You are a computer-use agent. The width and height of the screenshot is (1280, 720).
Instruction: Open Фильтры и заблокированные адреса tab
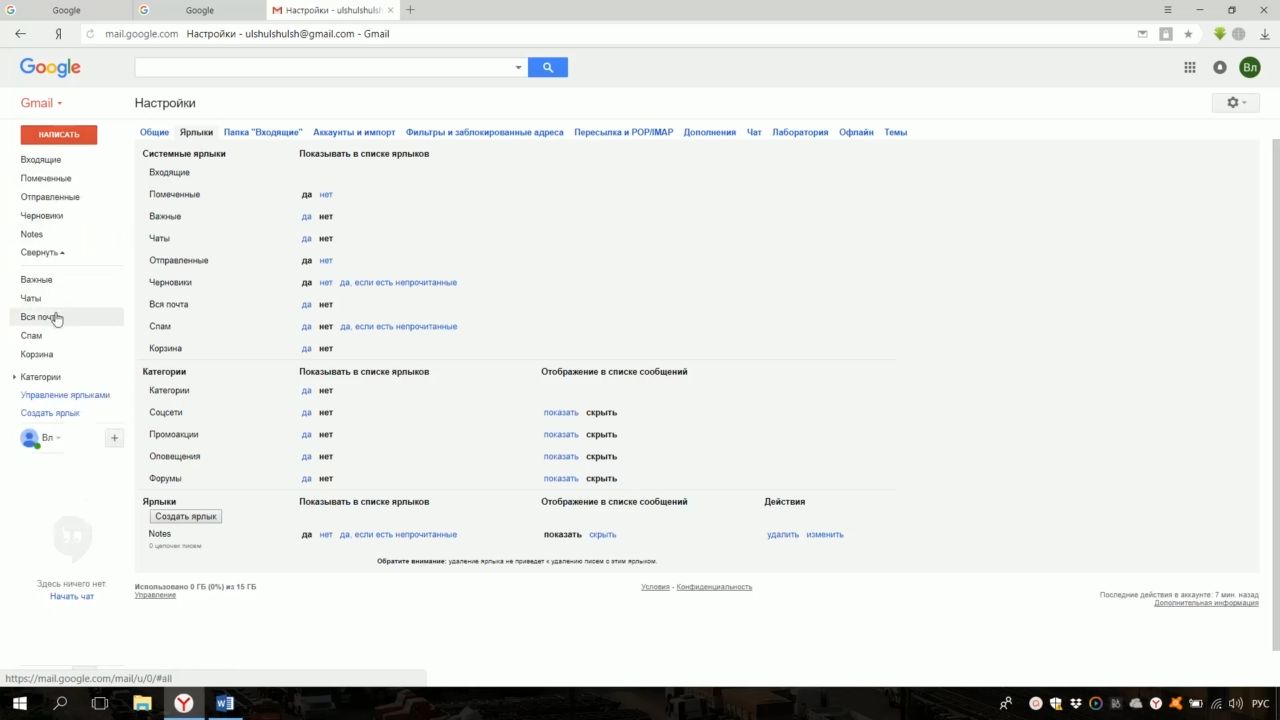click(x=484, y=132)
